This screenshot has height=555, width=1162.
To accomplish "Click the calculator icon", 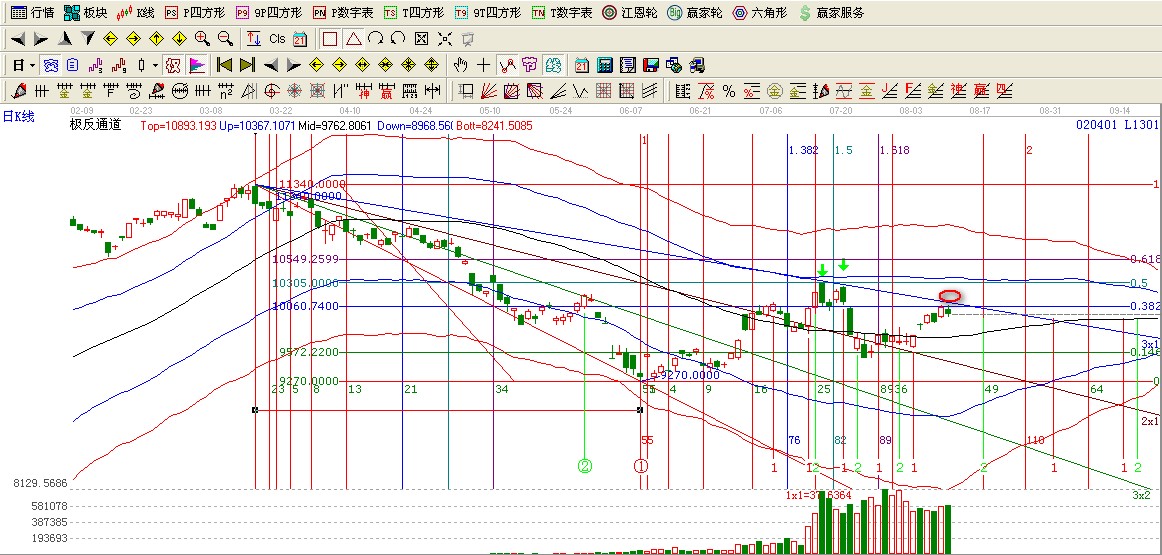I will (x=604, y=65).
